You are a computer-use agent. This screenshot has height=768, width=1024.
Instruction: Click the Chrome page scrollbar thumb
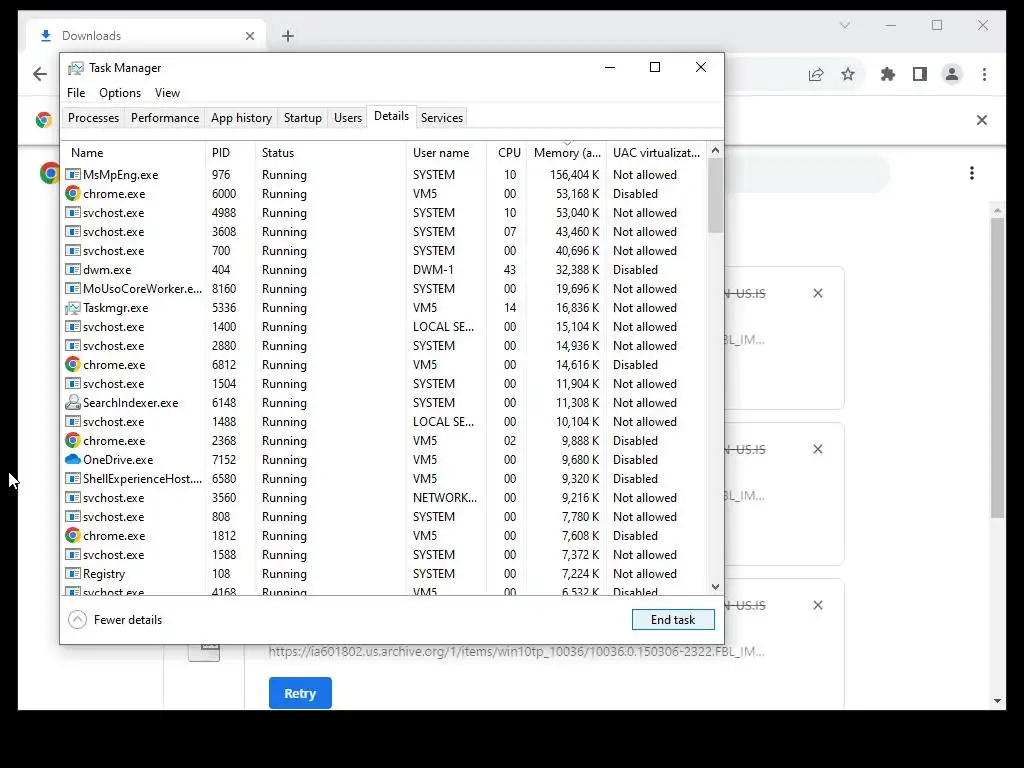point(997,368)
